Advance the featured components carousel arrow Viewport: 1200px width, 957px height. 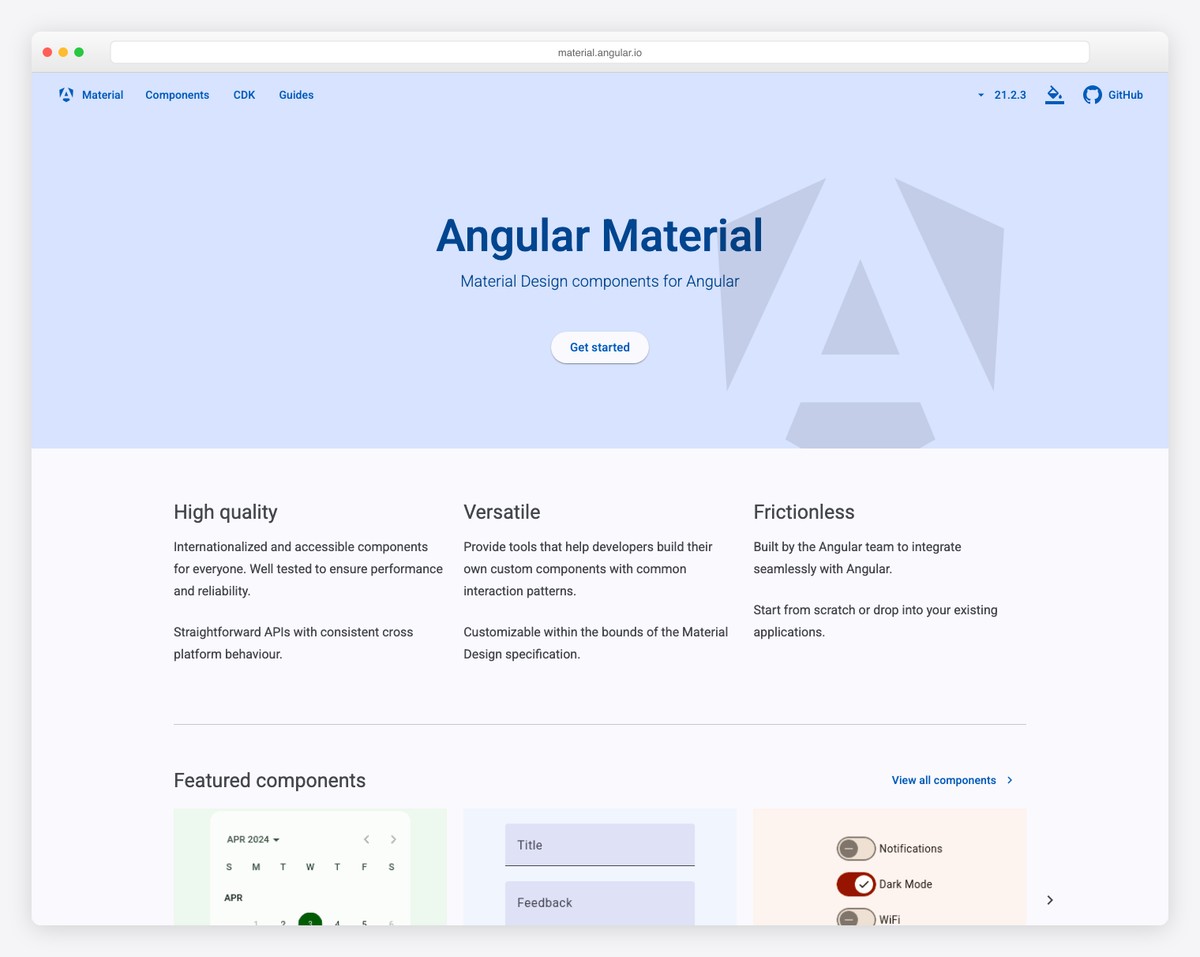click(1050, 900)
